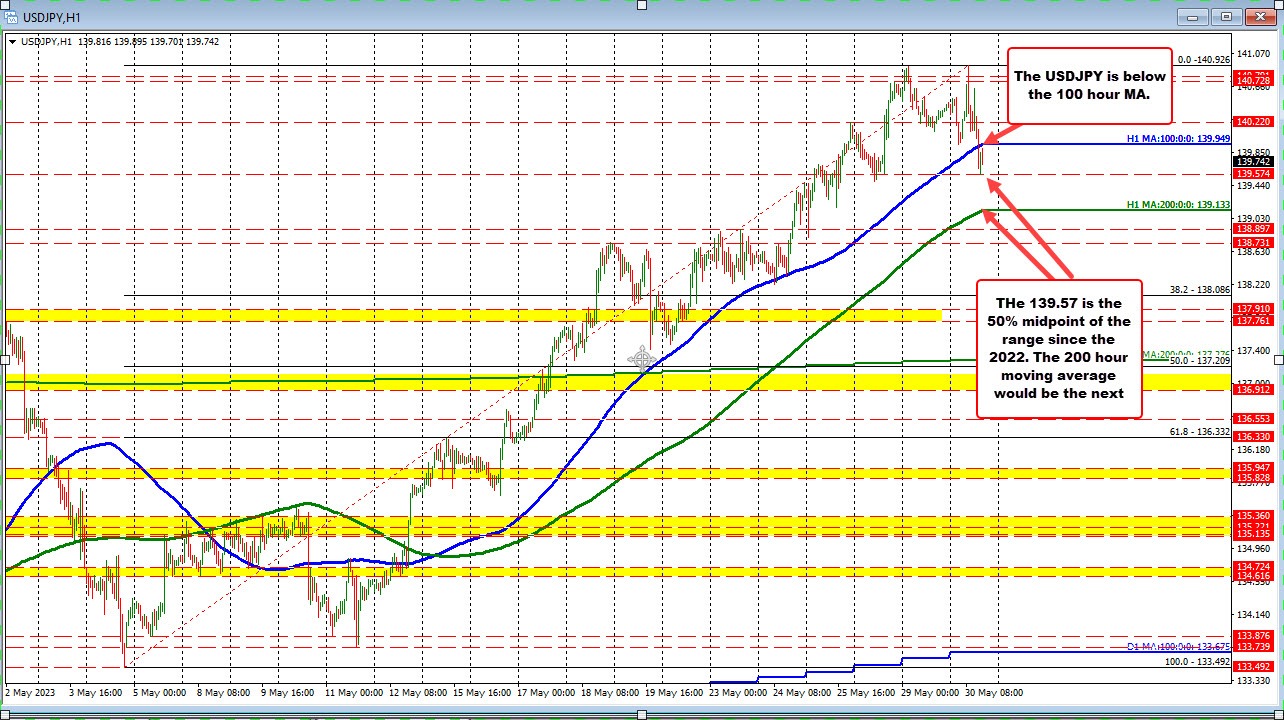Click the red price tag 133.876
The image size is (1284, 720).
[1253, 636]
